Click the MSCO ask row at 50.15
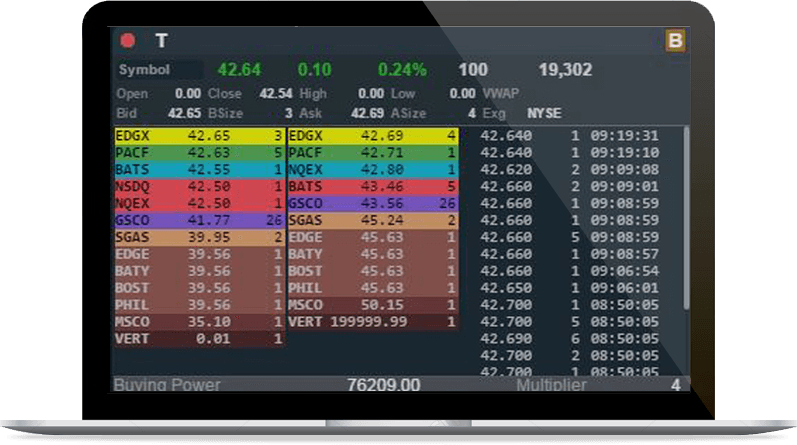 pyautogui.click(x=372, y=304)
